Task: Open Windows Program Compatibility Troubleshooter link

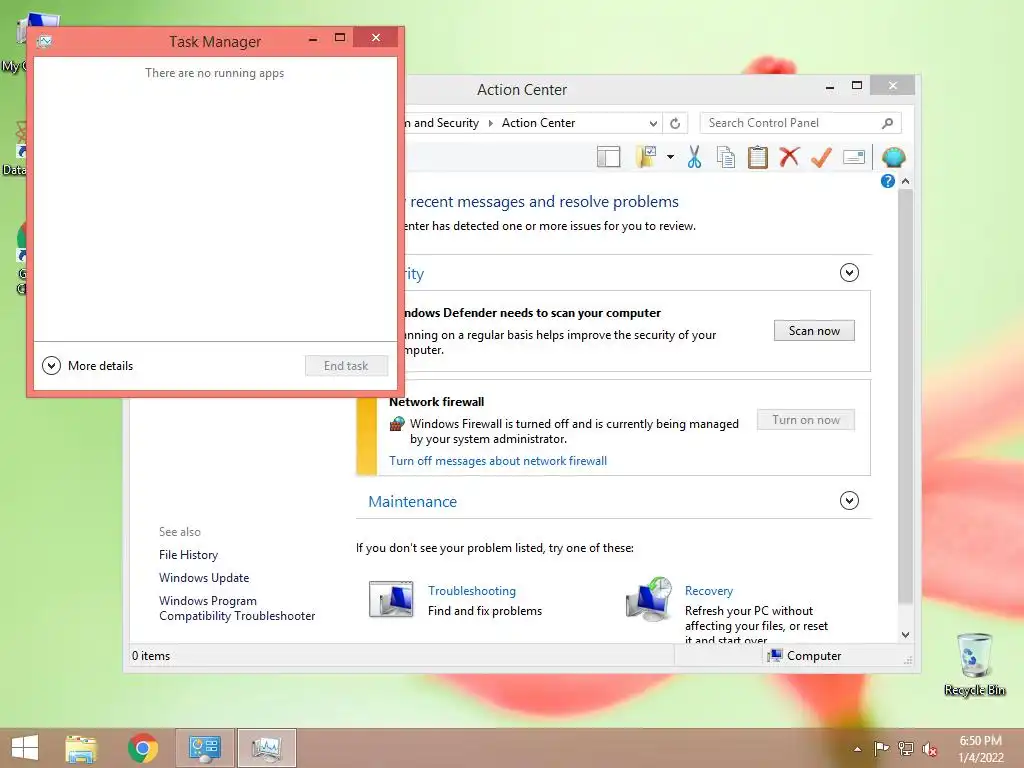Action: 237,608
